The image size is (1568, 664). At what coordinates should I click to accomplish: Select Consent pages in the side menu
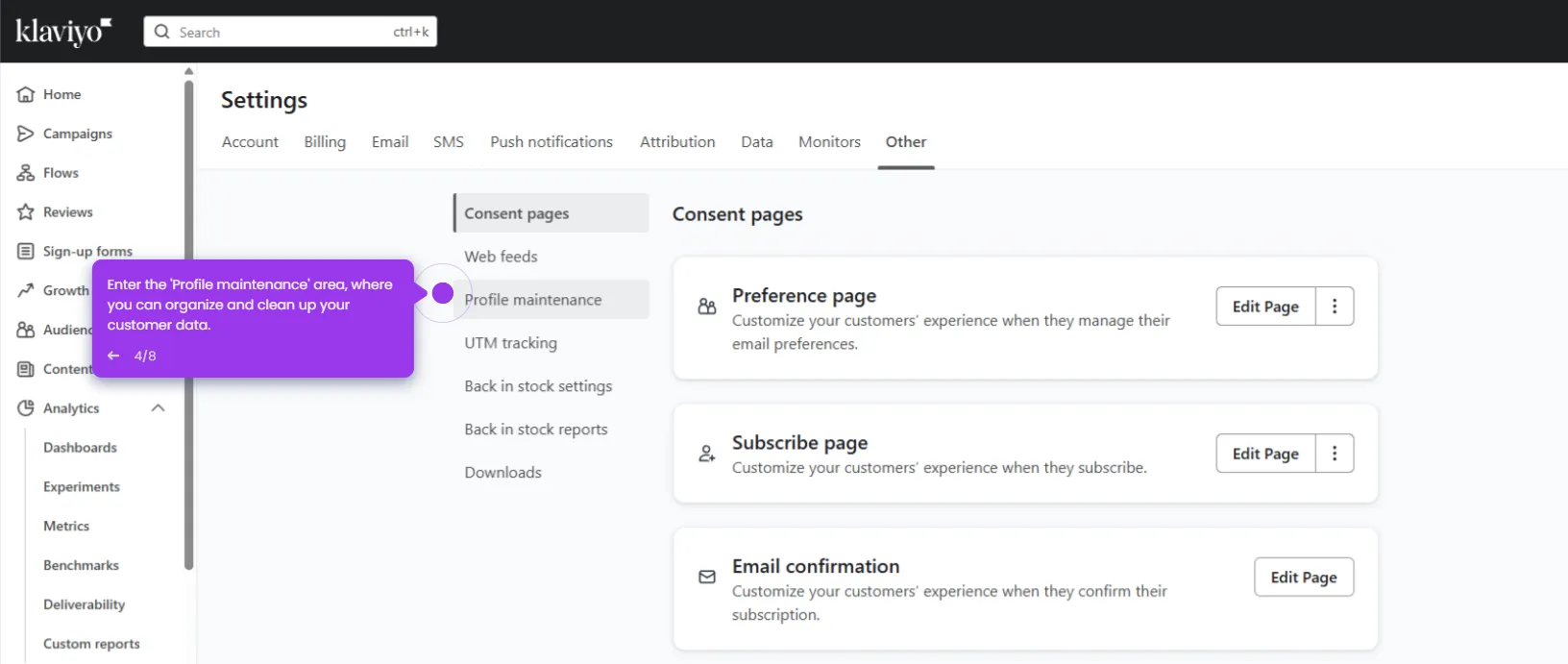[551, 213]
